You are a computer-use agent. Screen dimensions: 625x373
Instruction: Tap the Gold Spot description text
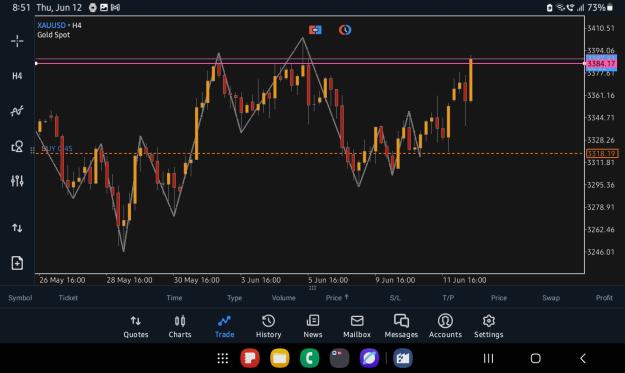pos(53,35)
